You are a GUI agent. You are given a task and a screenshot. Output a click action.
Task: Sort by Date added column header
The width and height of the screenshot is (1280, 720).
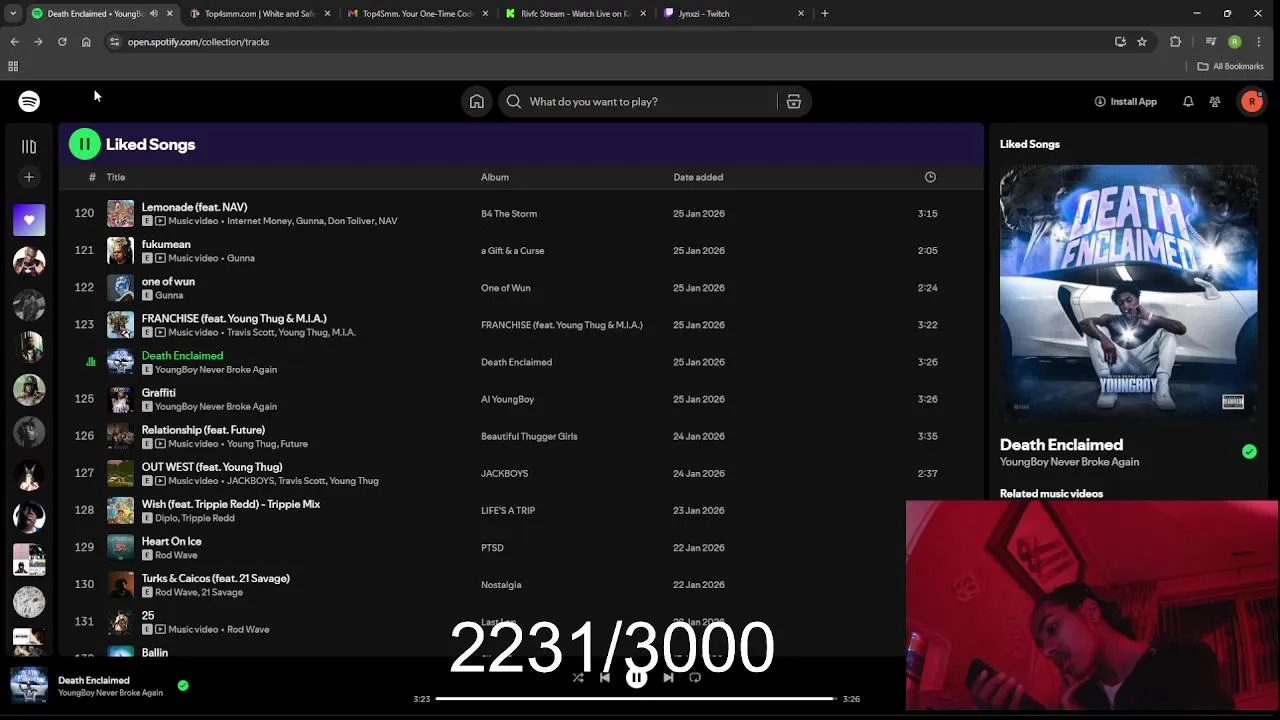[x=698, y=177]
